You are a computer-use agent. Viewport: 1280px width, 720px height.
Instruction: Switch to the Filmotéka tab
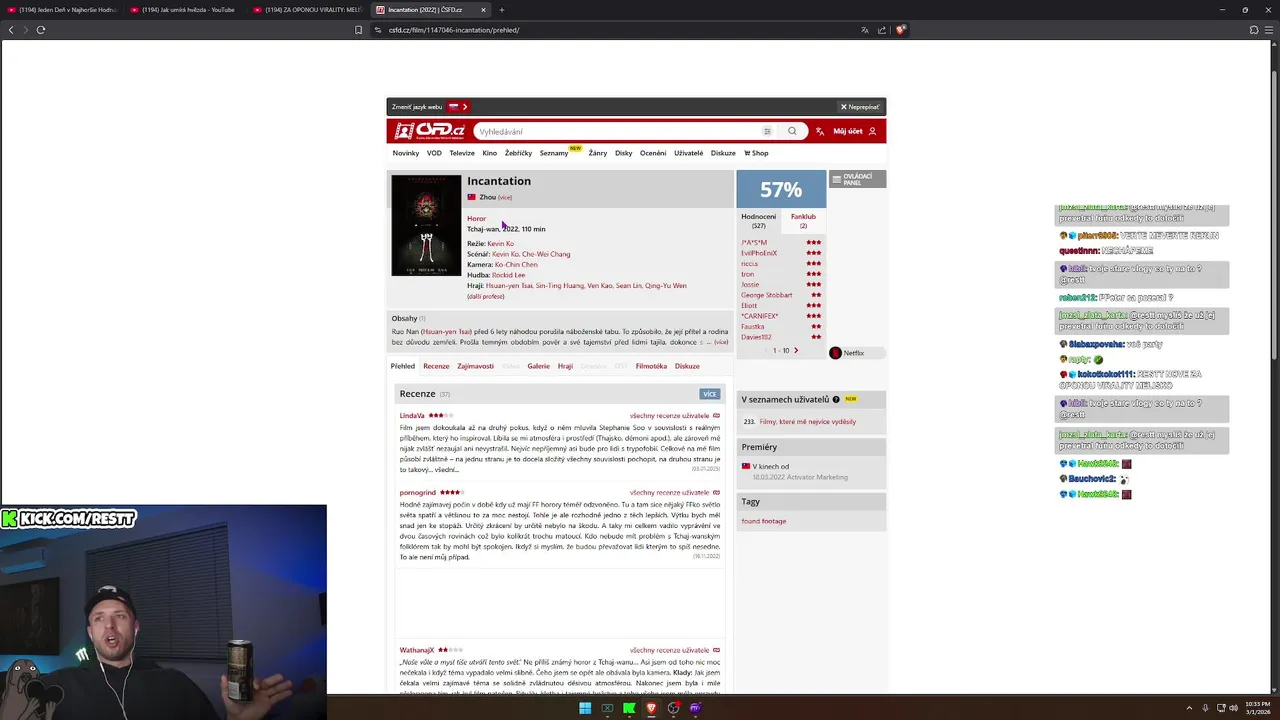point(651,366)
